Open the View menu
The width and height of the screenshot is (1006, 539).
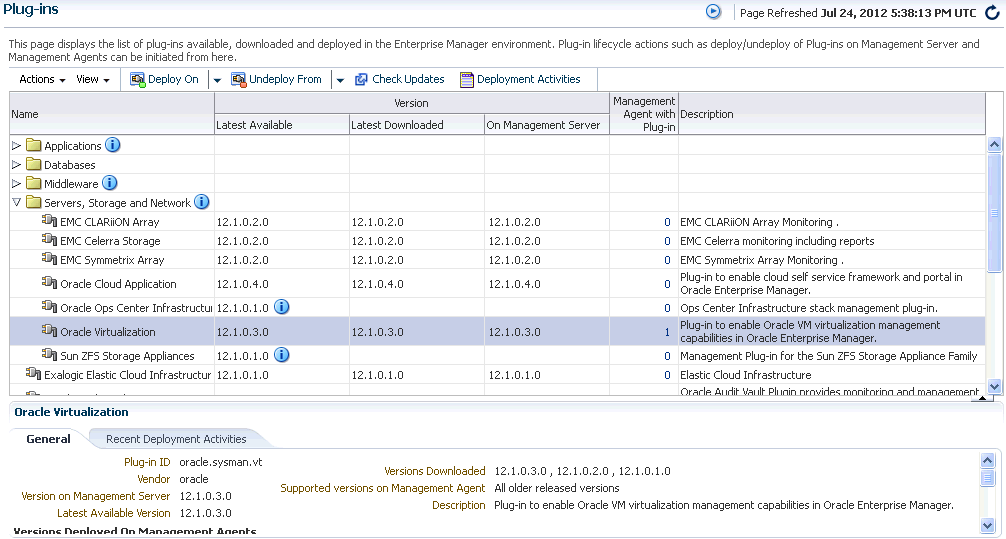coord(93,80)
